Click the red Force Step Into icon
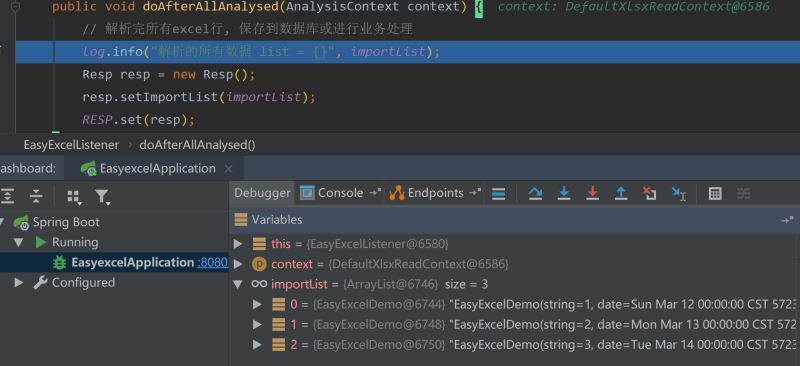 [x=592, y=193]
